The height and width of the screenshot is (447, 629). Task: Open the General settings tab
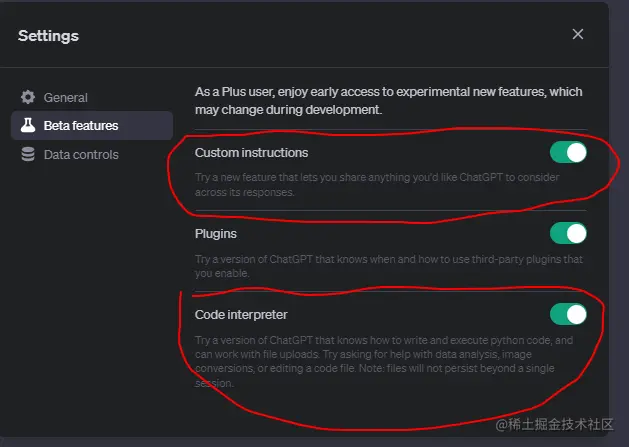65,98
